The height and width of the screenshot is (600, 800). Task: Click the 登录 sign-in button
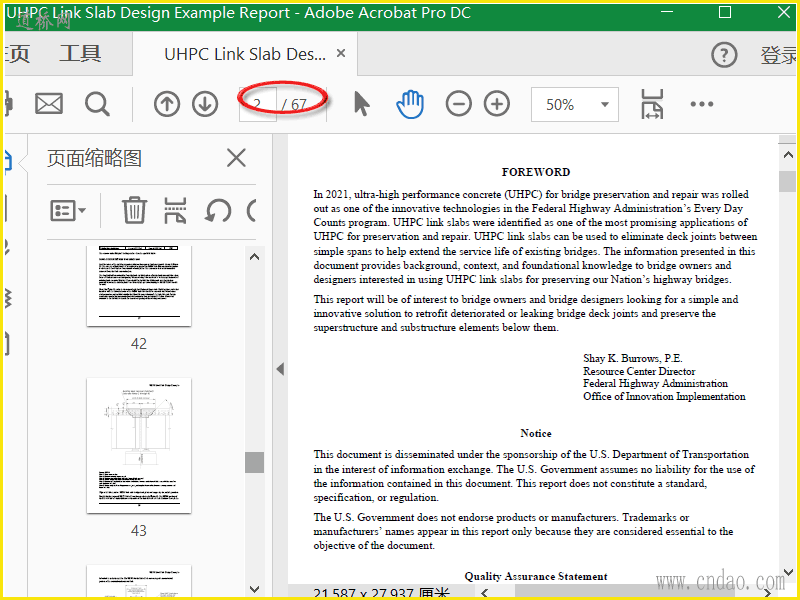pyautogui.click(x=779, y=55)
